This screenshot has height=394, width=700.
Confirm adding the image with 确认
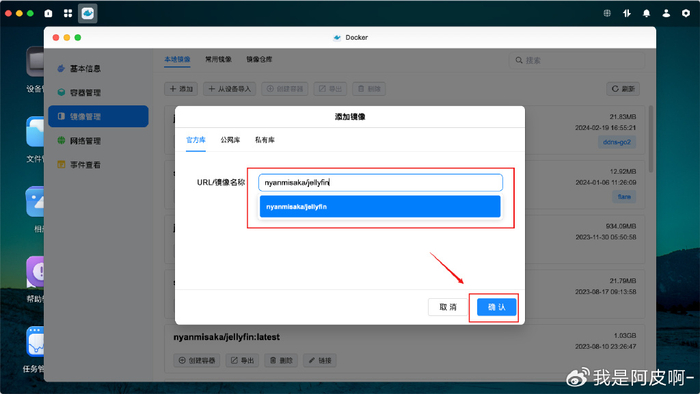pos(496,307)
